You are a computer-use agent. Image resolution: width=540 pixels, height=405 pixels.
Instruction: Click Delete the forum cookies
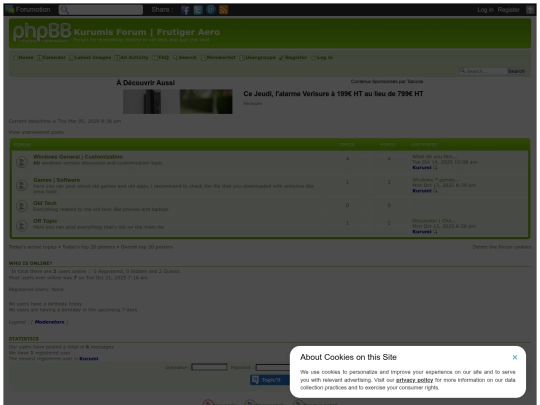502,247
